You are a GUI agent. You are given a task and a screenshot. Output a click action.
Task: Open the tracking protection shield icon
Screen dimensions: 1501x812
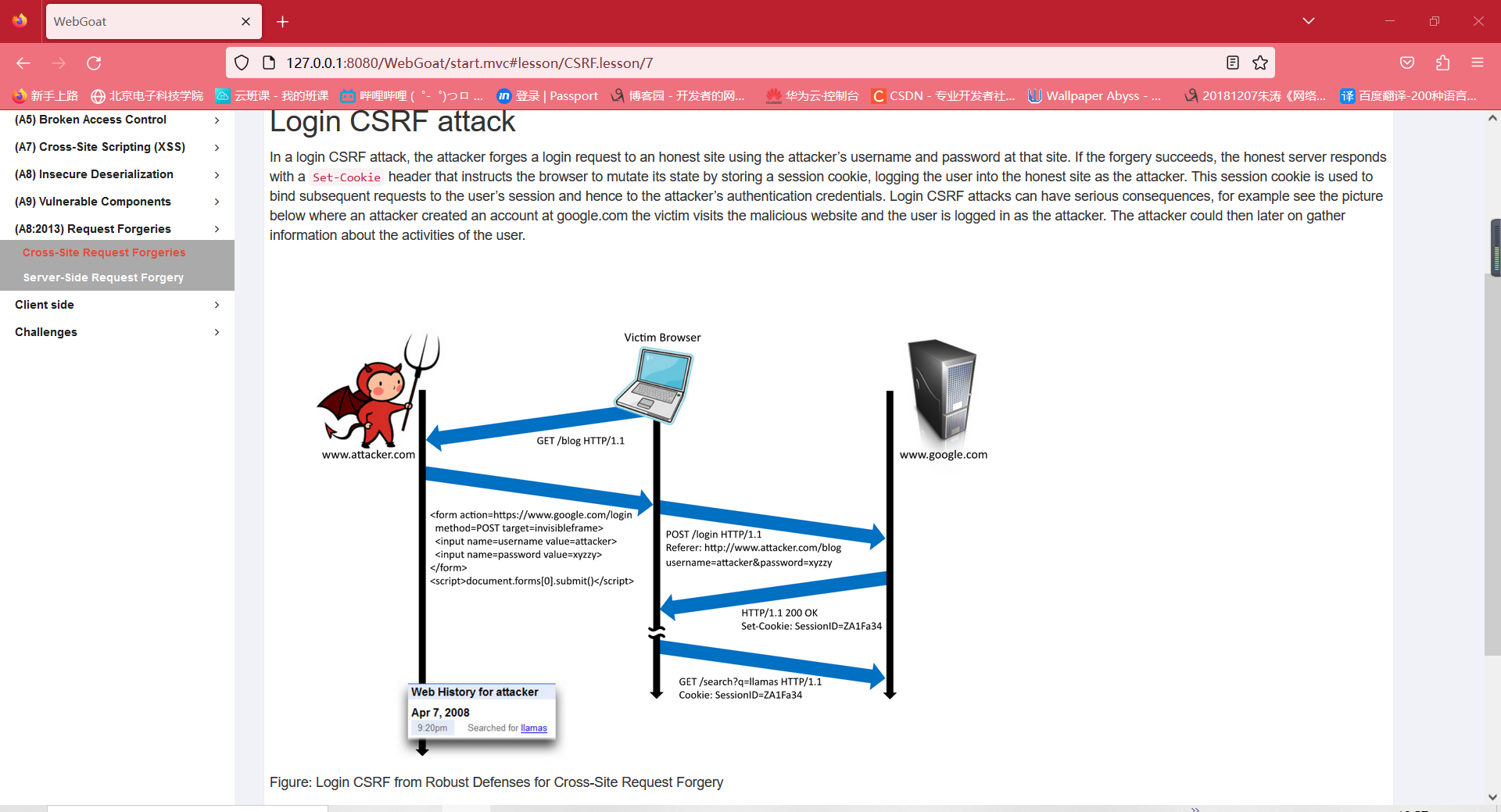click(x=242, y=63)
